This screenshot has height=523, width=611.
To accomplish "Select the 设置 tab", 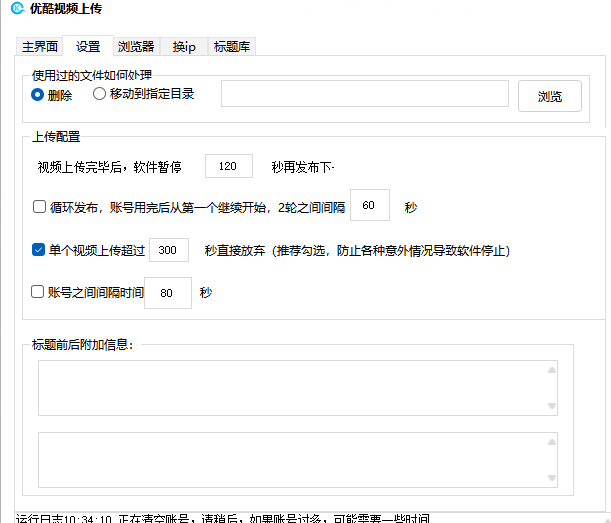I will (x=88, y=46).
